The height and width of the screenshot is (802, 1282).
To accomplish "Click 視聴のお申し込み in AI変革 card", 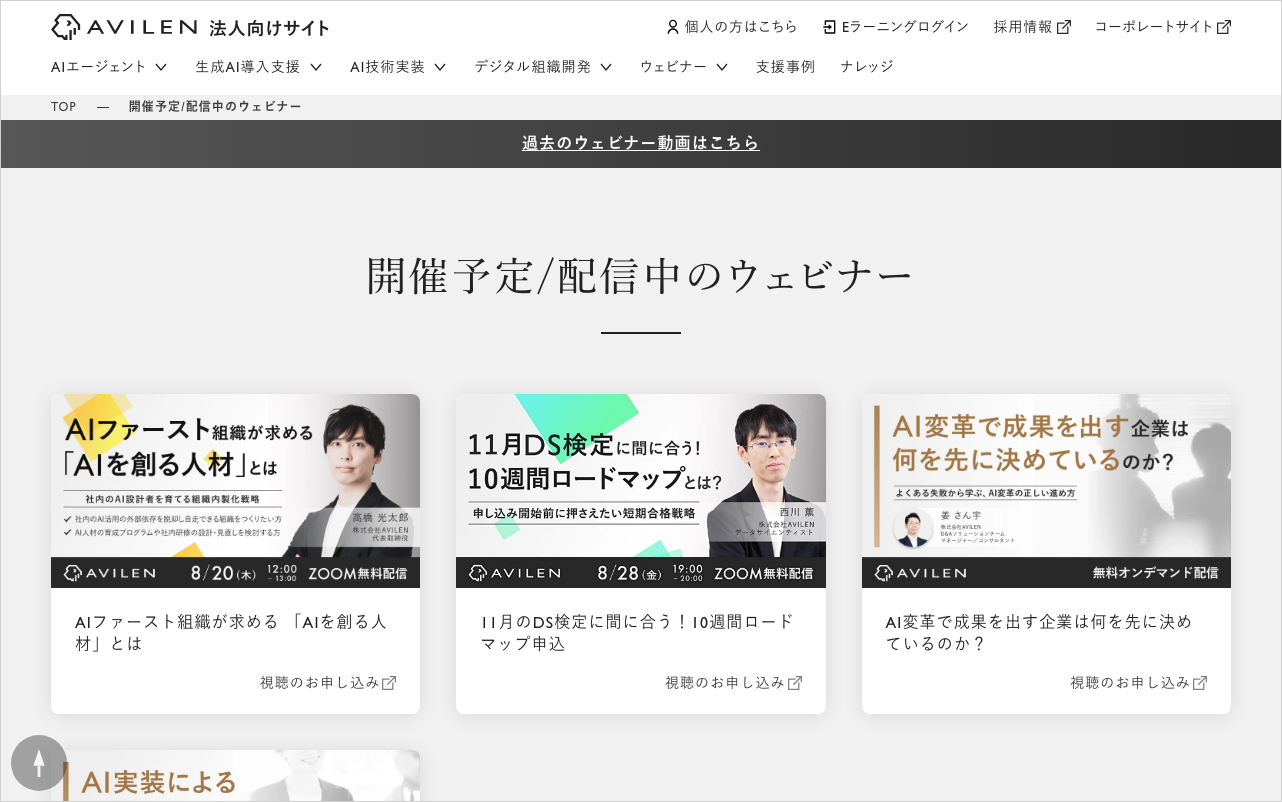I will 1130,683.
